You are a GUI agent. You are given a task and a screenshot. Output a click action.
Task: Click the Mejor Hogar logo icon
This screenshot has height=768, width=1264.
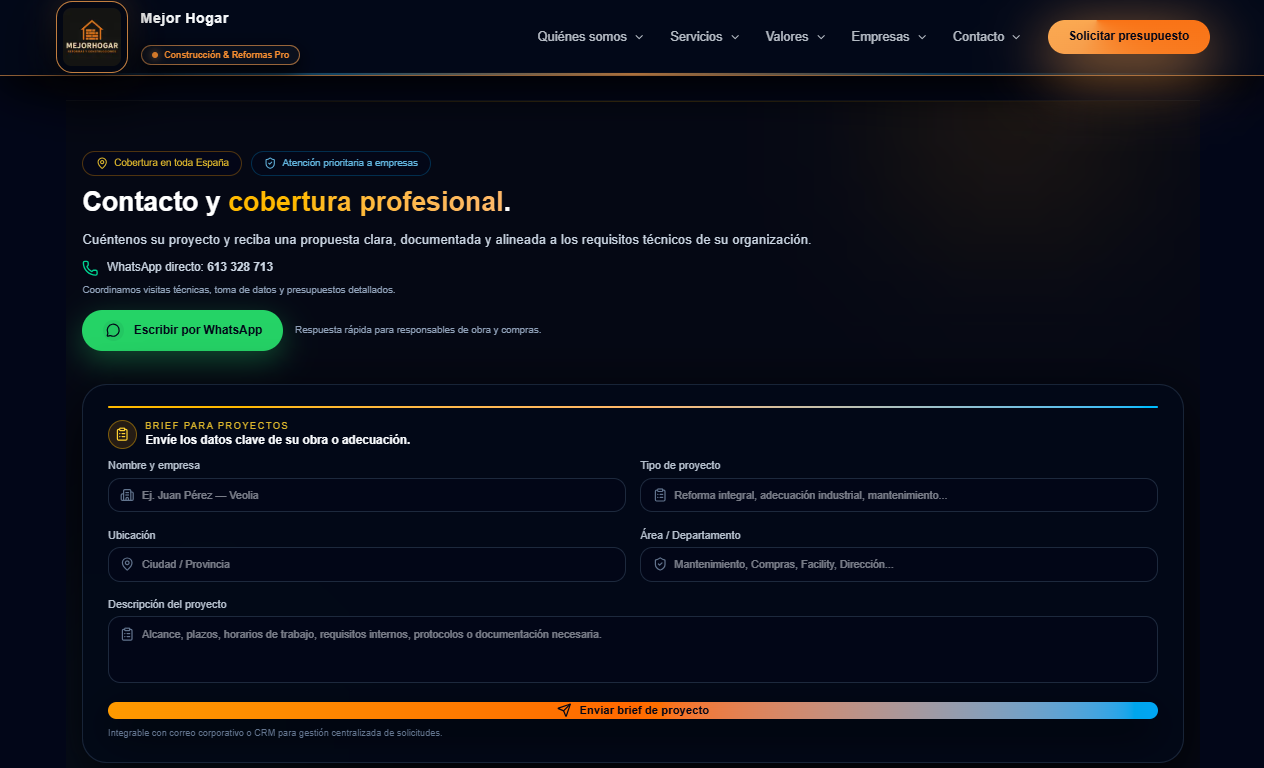[x=91, y=36]
